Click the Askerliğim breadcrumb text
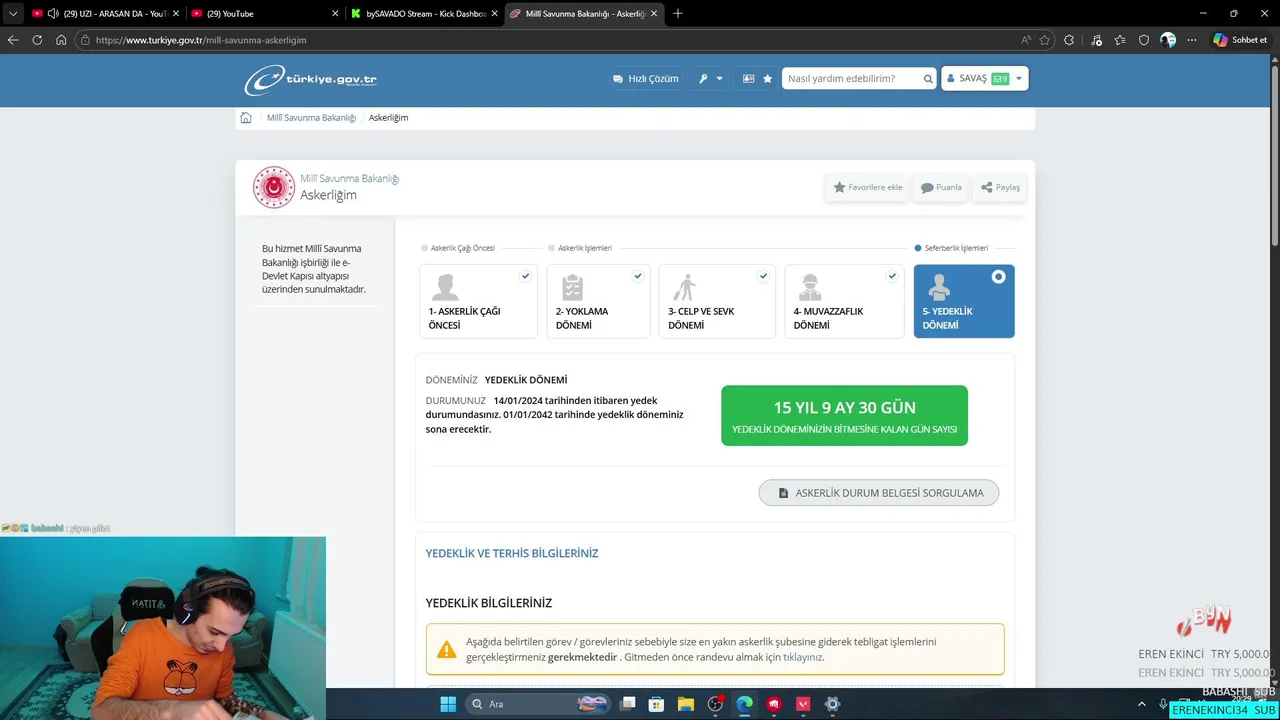 (x=388, y=118)
